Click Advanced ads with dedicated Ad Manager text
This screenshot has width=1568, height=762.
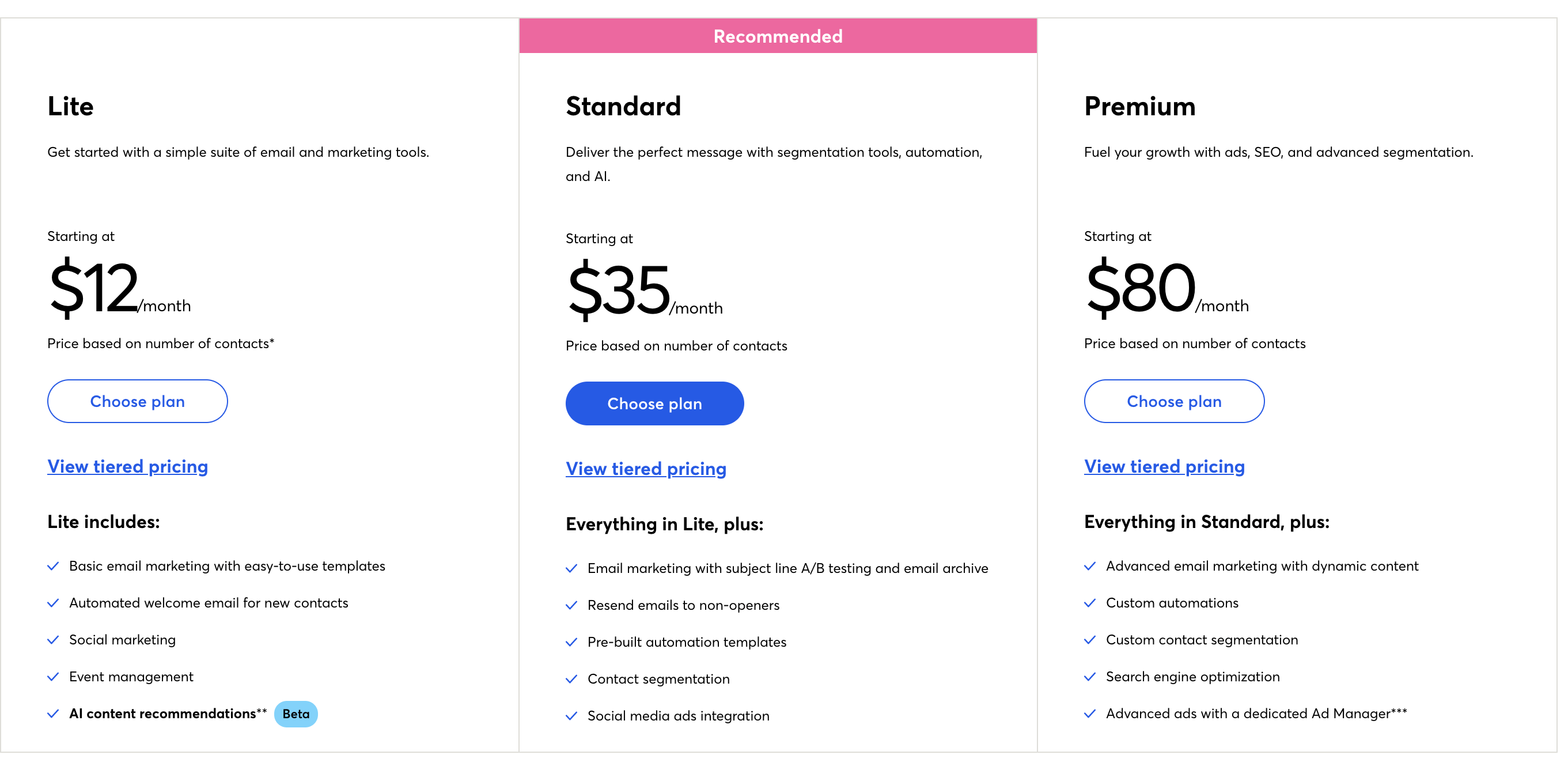1256,714
